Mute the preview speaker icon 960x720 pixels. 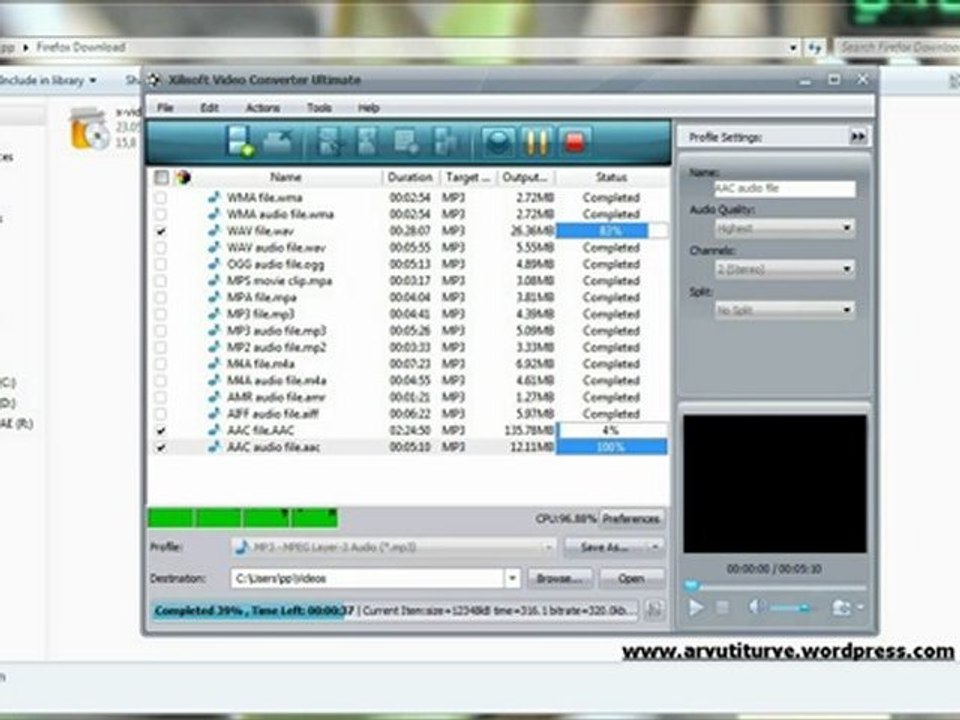point(756,607)
